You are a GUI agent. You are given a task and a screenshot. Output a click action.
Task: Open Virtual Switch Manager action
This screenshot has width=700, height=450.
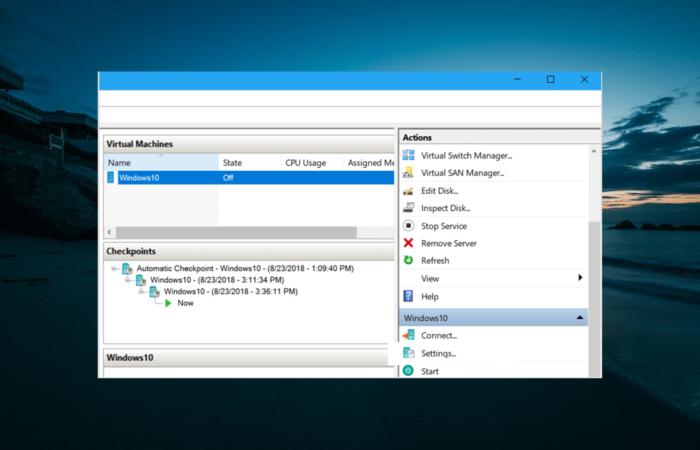click(x=467, y=155)
